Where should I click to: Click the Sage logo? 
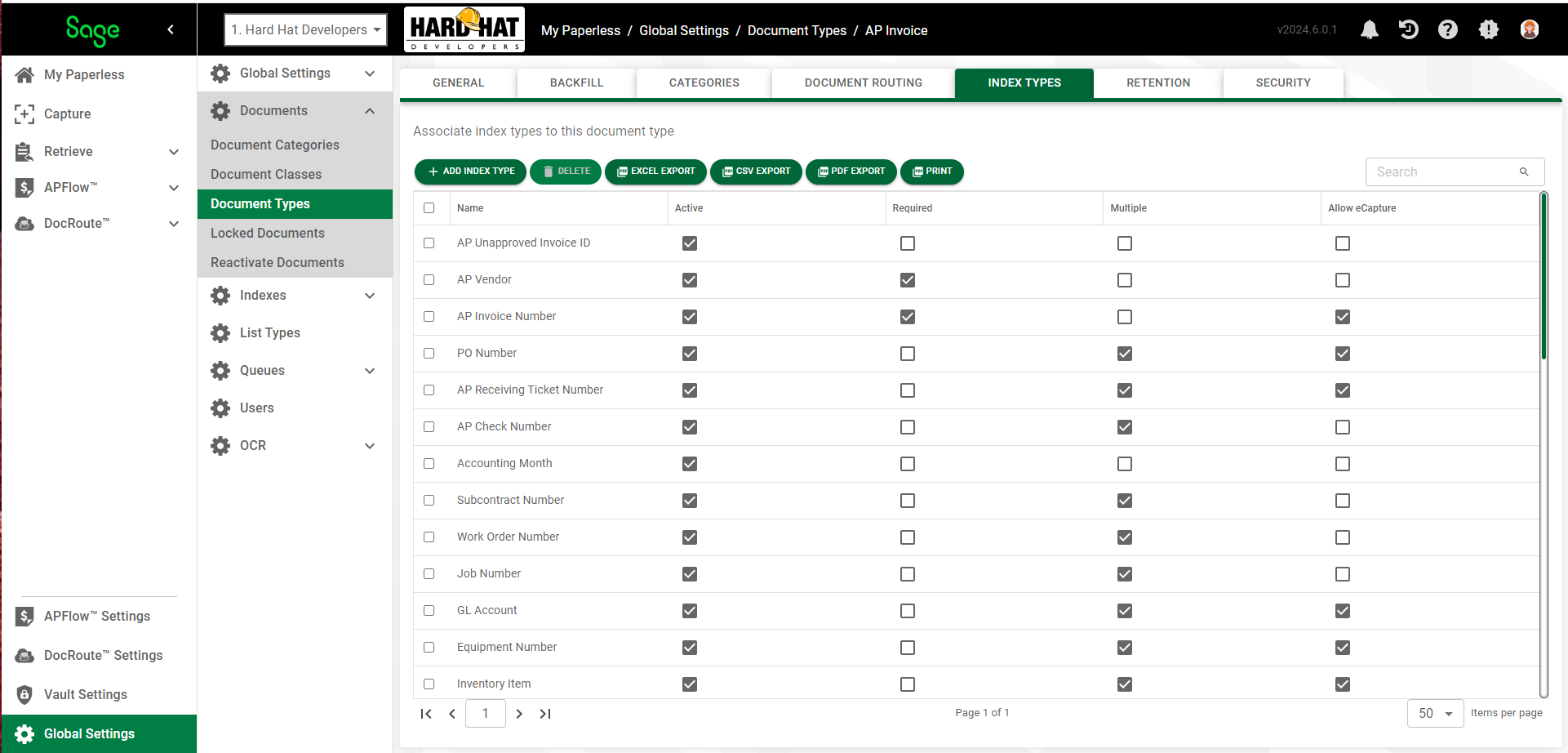pos(92,30)
